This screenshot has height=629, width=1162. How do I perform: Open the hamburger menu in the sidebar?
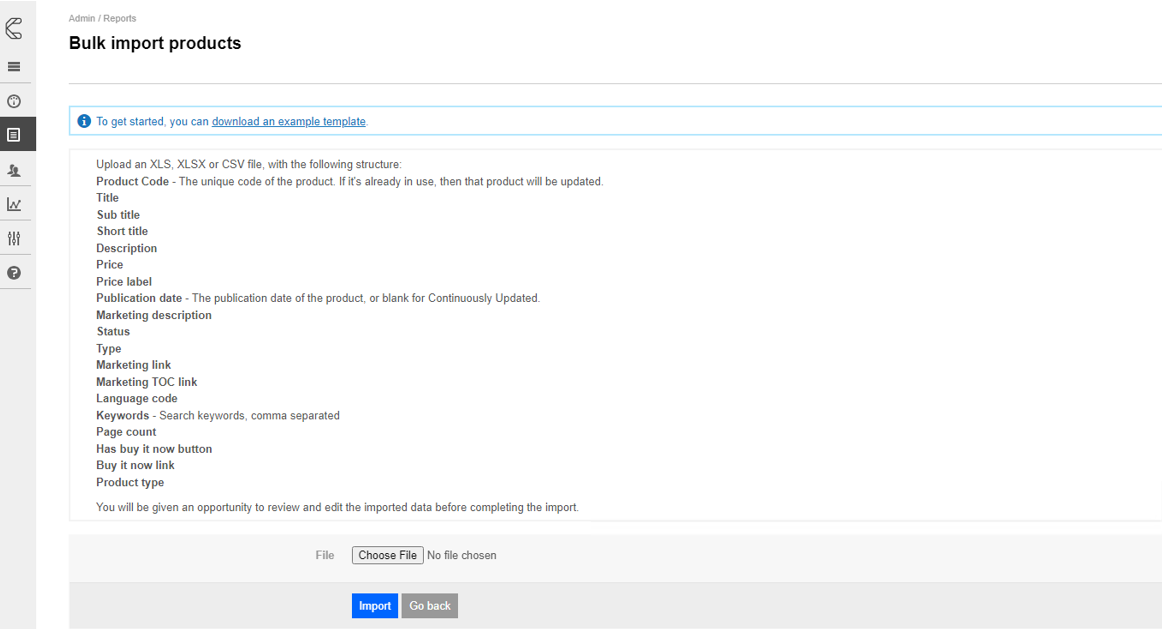[x=14, y=67]
